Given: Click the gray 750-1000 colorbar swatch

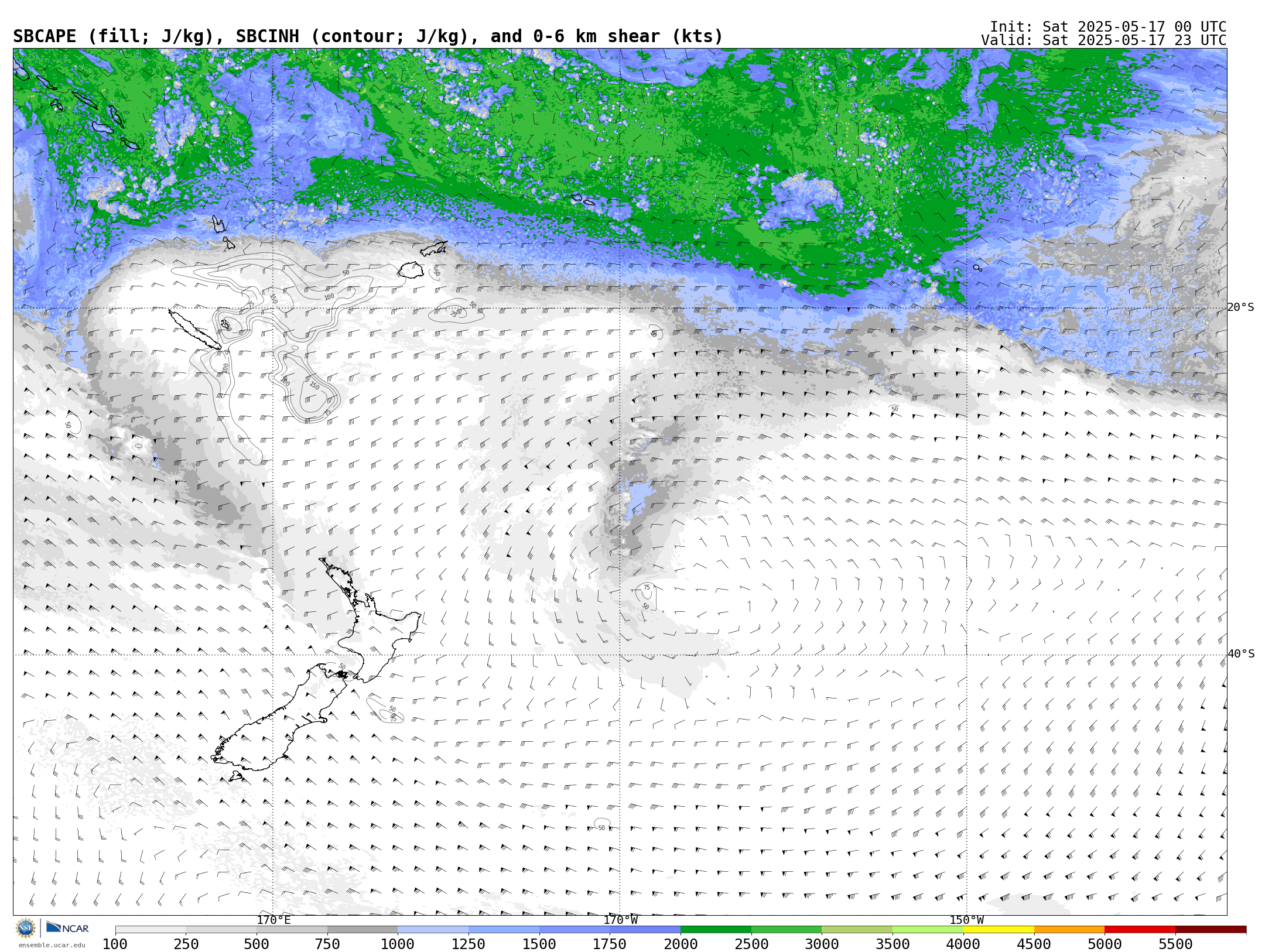Looking at the screenshot, I should click(363, 930).
